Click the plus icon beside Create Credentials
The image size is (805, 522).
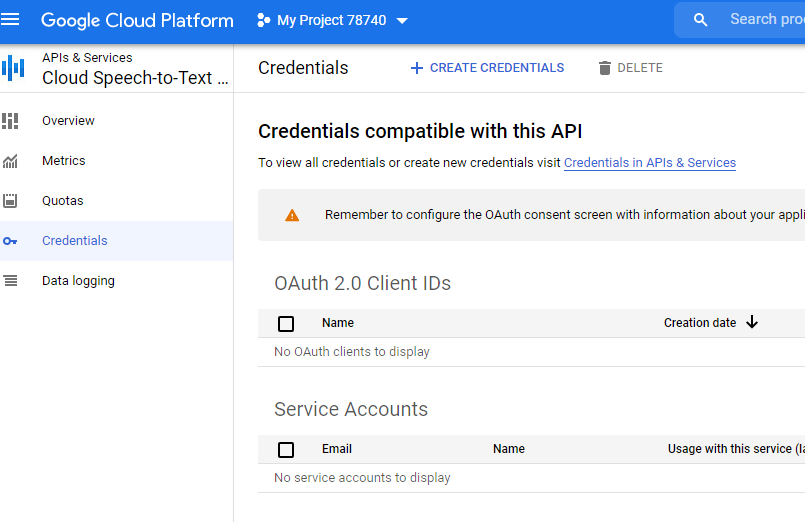(417, 68)
